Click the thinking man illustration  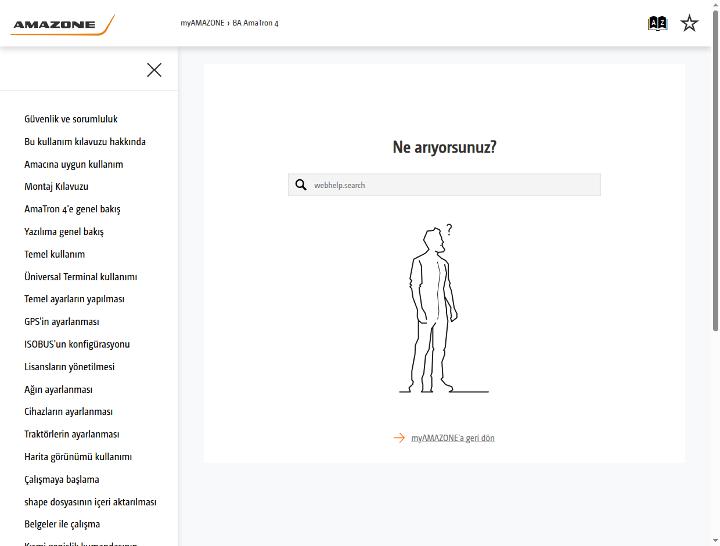[444, 309]
